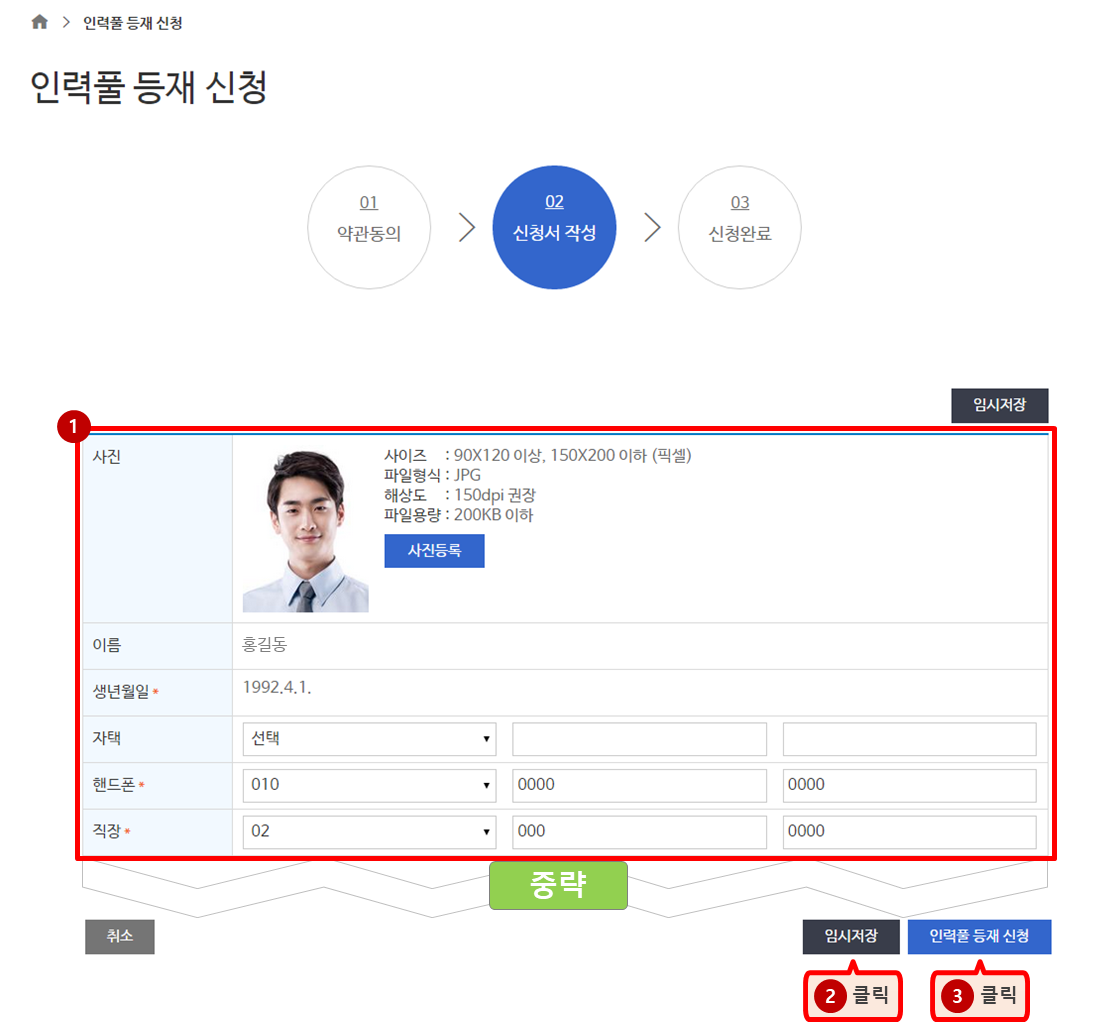Click bottom 임시저장 button beside 인력풀 등재 신청
Image resolution: width=1115 pixels, height=1022 pixels.
[x=851, y=937]
